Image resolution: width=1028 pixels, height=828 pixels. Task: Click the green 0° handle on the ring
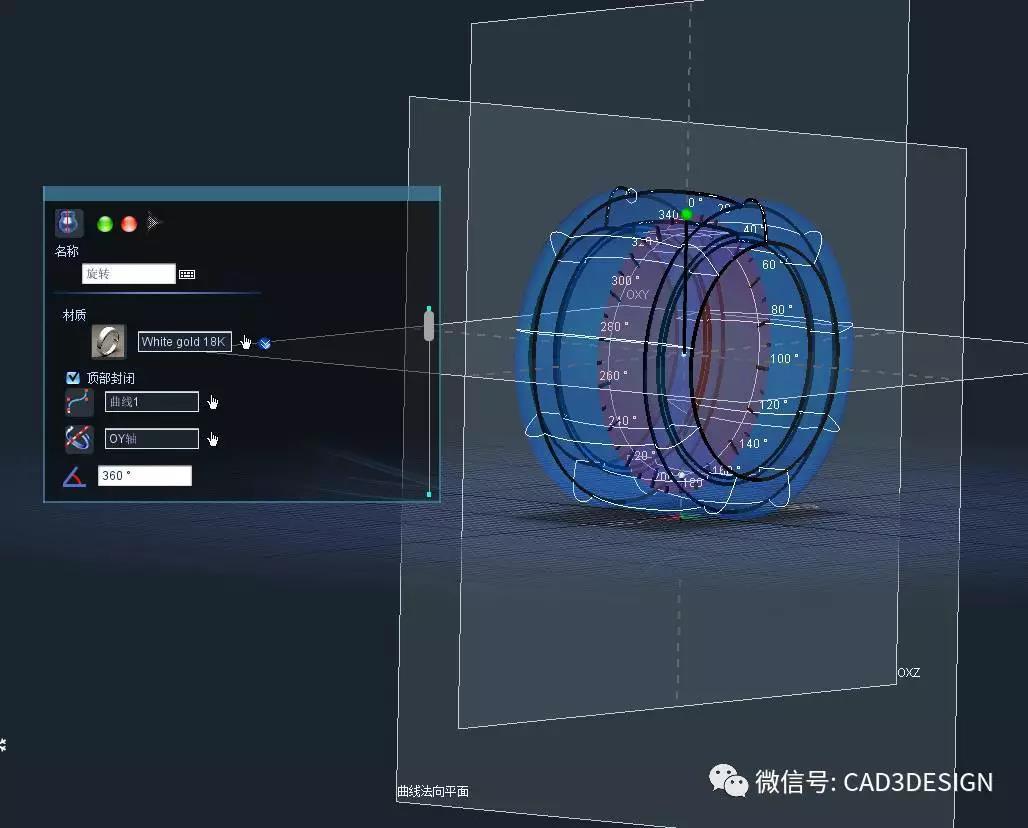tap(687, 214)
